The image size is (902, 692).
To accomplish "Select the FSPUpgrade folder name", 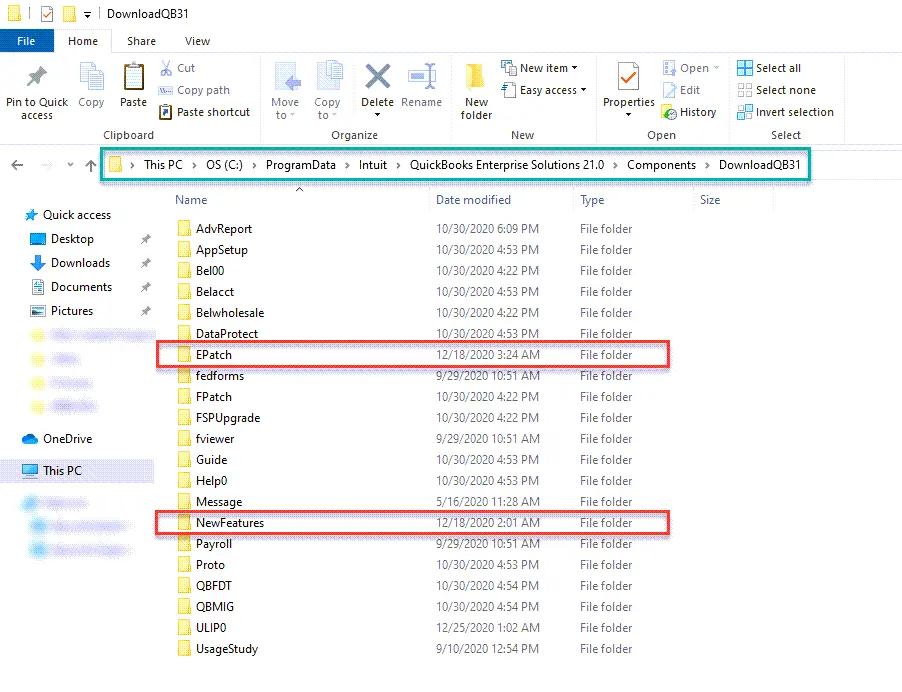I will [x=228, y=418].
